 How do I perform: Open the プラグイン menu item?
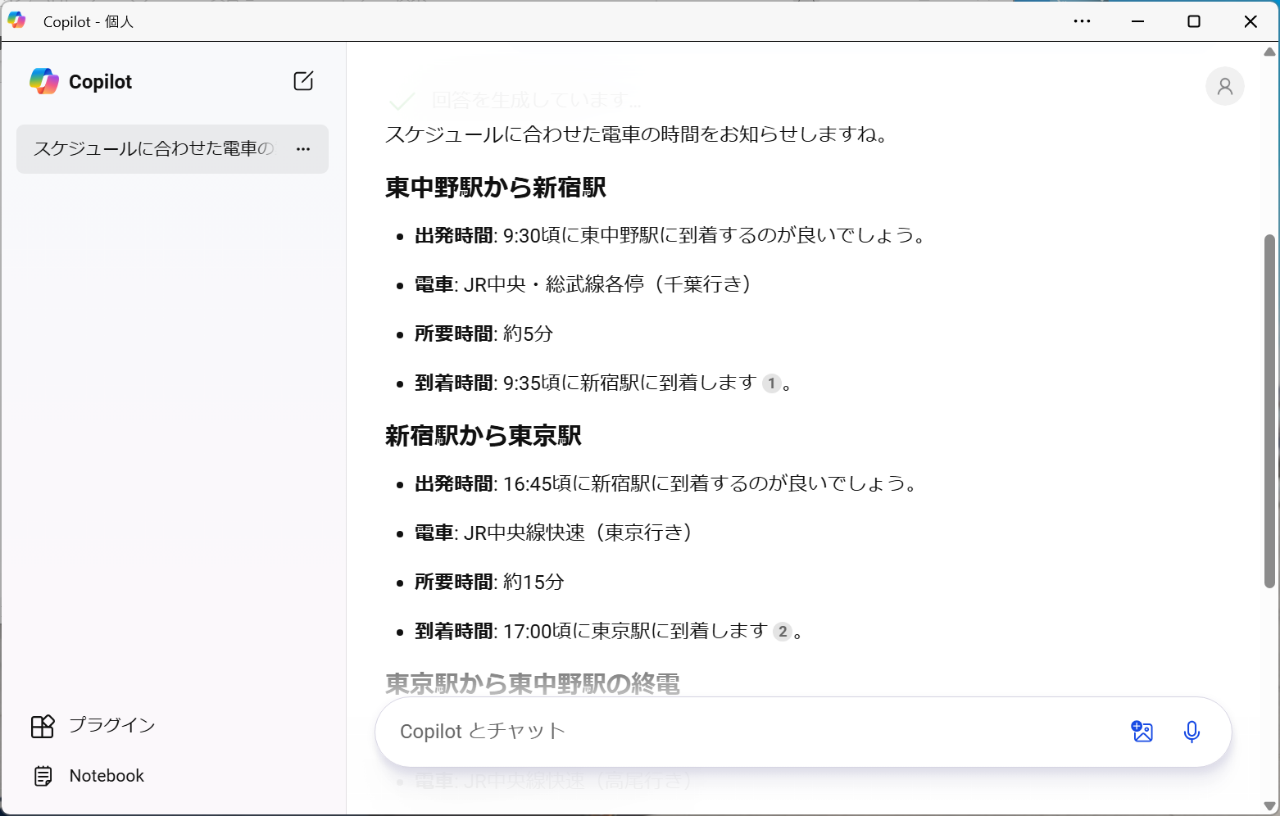click(x=112, y=726)
